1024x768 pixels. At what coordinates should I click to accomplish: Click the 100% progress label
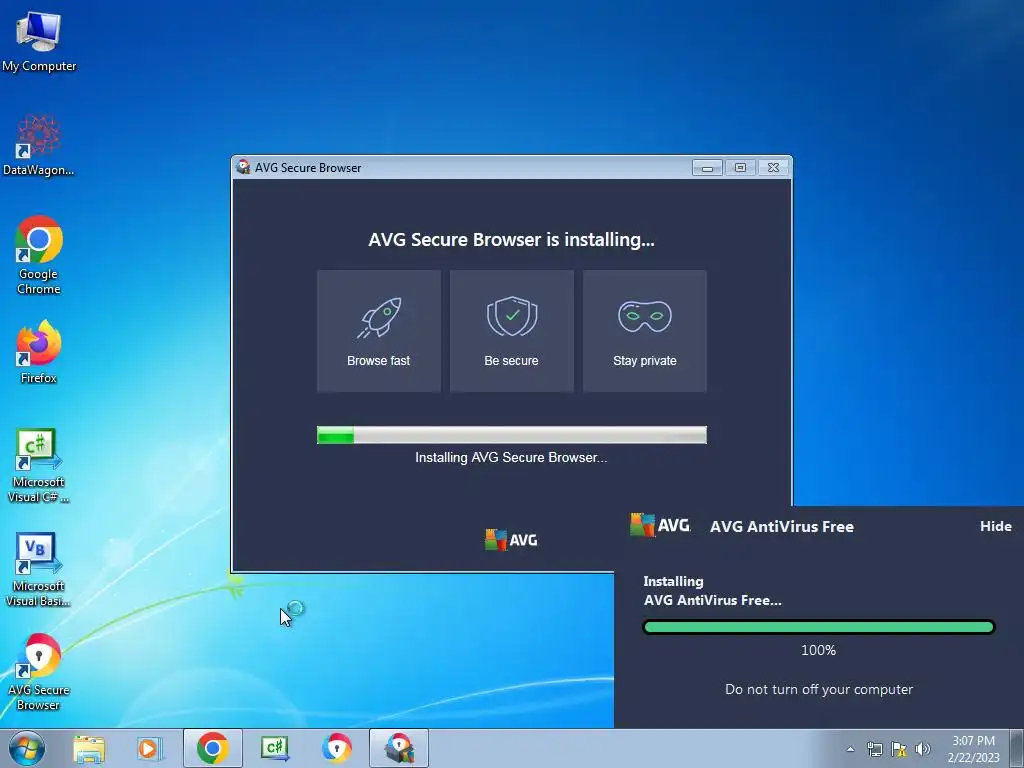tap(819, 650)
